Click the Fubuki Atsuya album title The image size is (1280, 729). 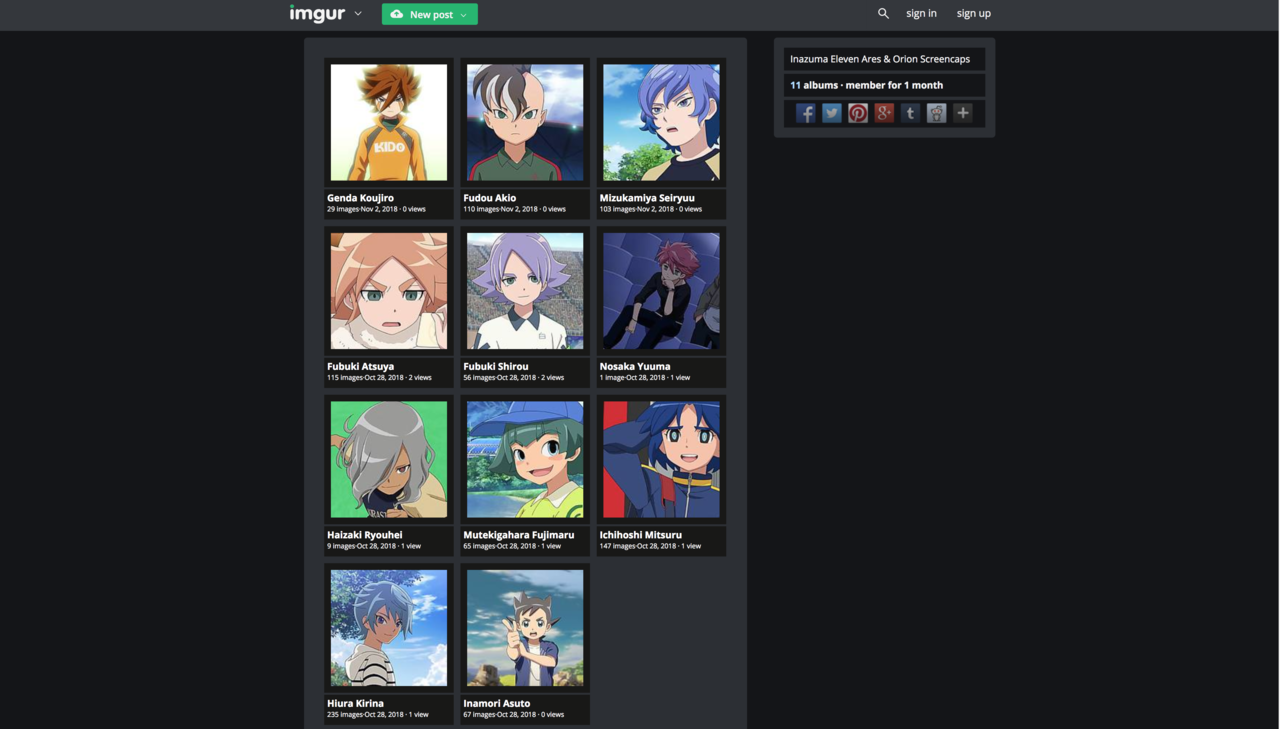click(x=360, y=366)
